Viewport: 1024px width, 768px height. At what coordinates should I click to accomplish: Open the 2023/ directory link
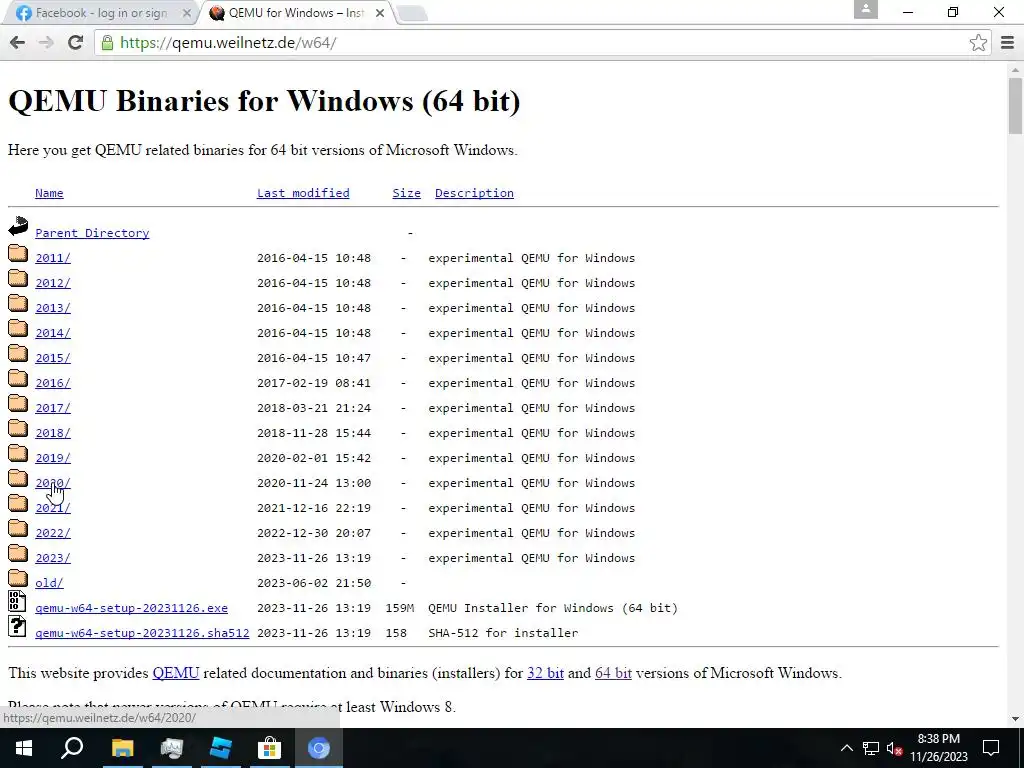(x=53, y=558)
